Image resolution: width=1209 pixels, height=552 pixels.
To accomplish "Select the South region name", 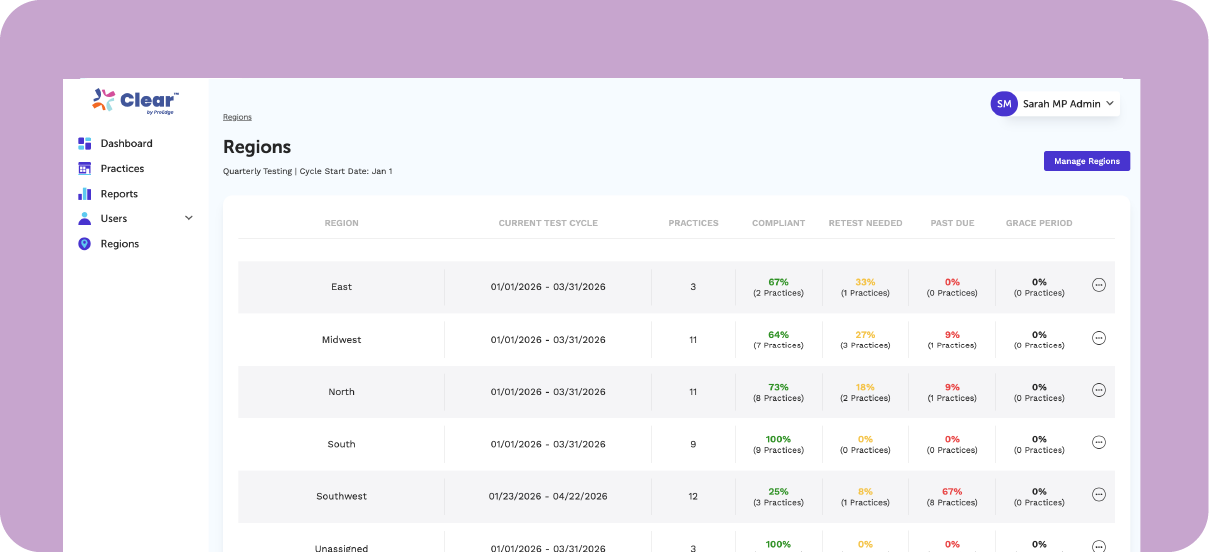I will click(x=341, y=444).
